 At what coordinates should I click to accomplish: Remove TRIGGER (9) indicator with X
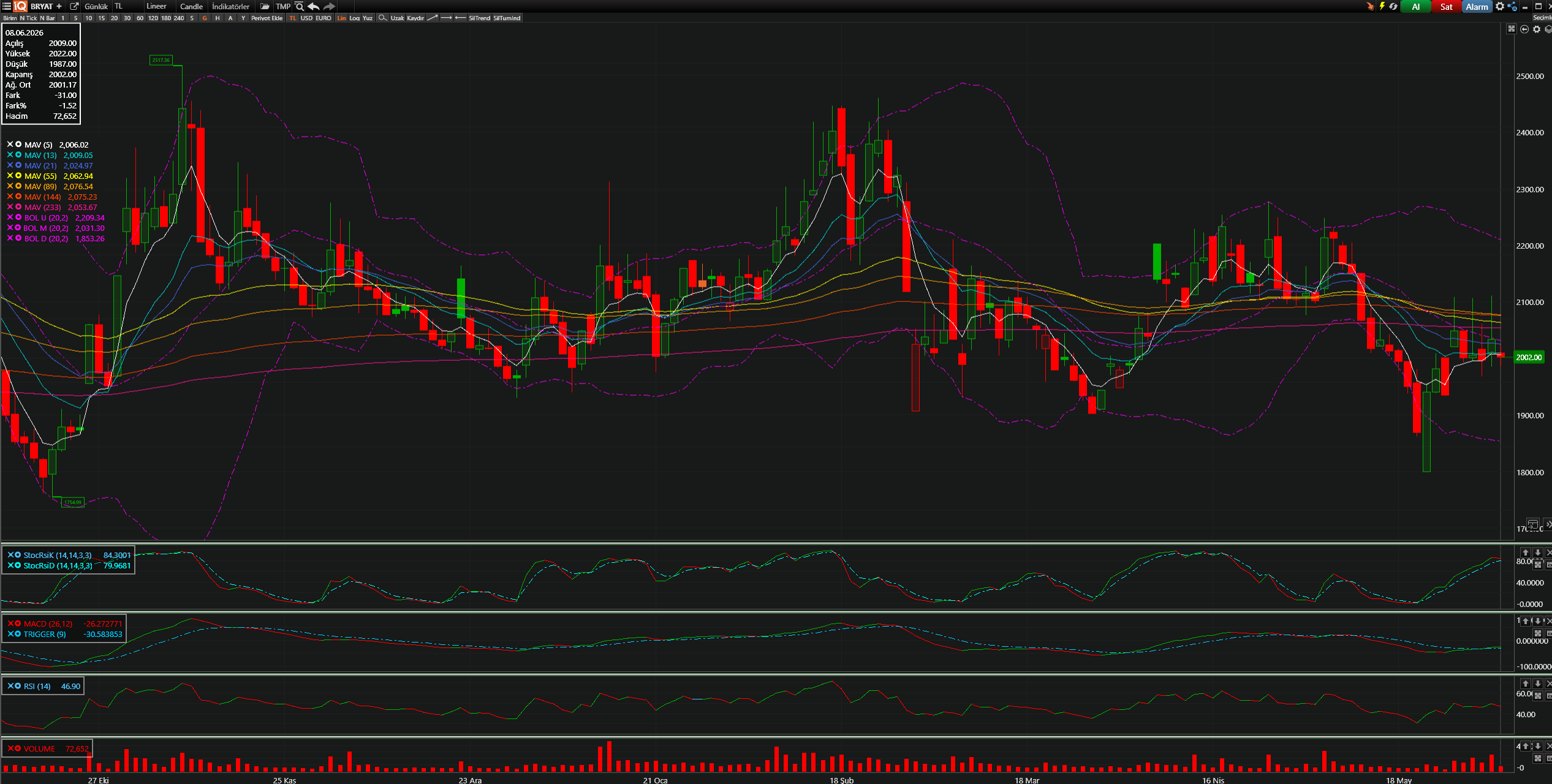pyautogui.click(x=10, y=634)
